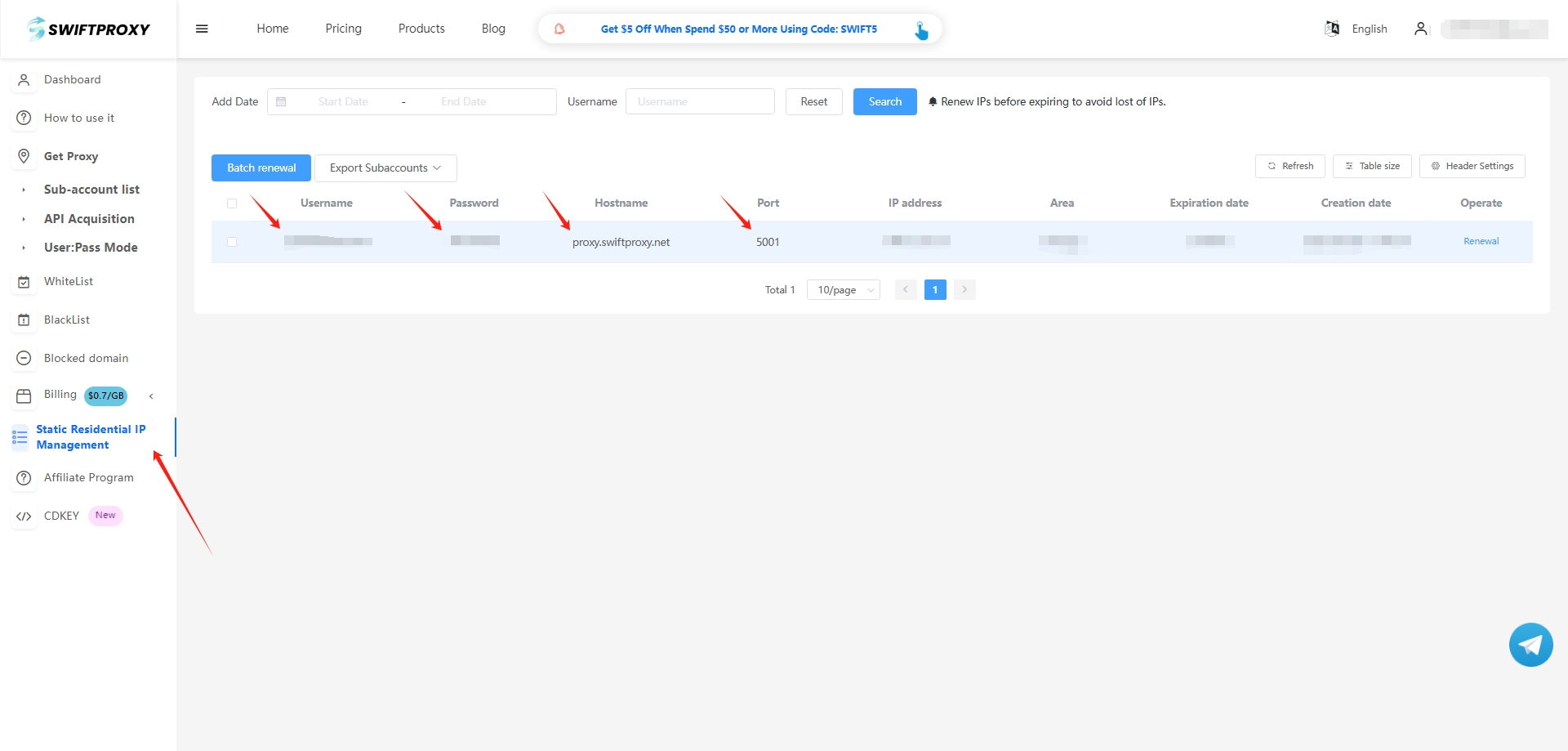Click the calendar icon in date field
Viewport: 1568px width, 751px height.
tap(281, 102)
